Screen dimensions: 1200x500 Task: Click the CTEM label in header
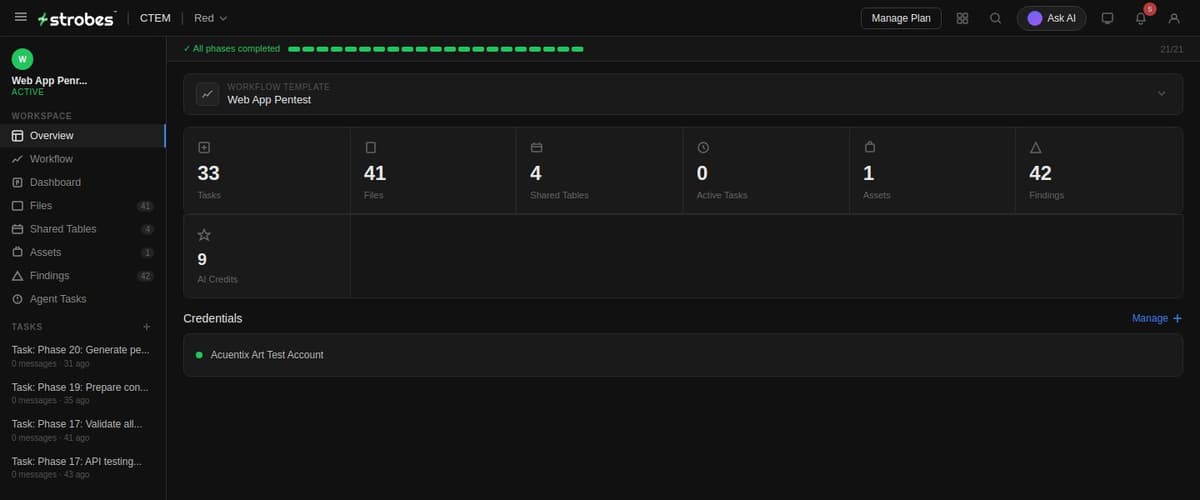coord(155,18)
